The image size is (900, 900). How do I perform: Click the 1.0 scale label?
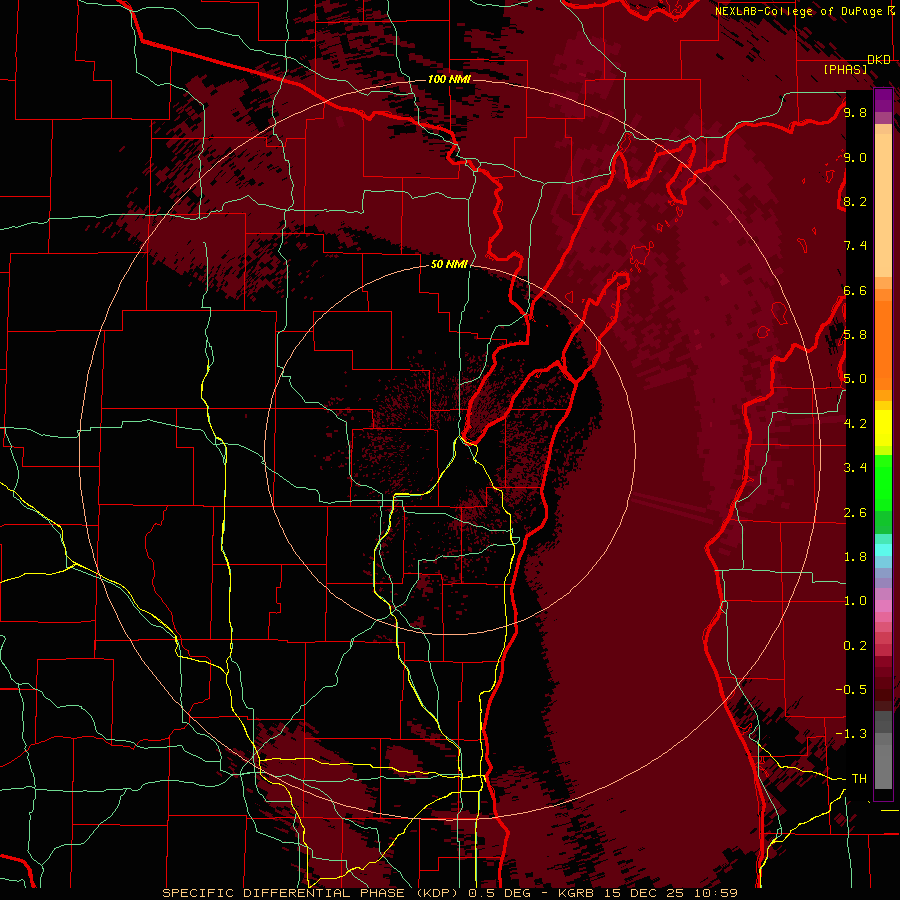855,601
